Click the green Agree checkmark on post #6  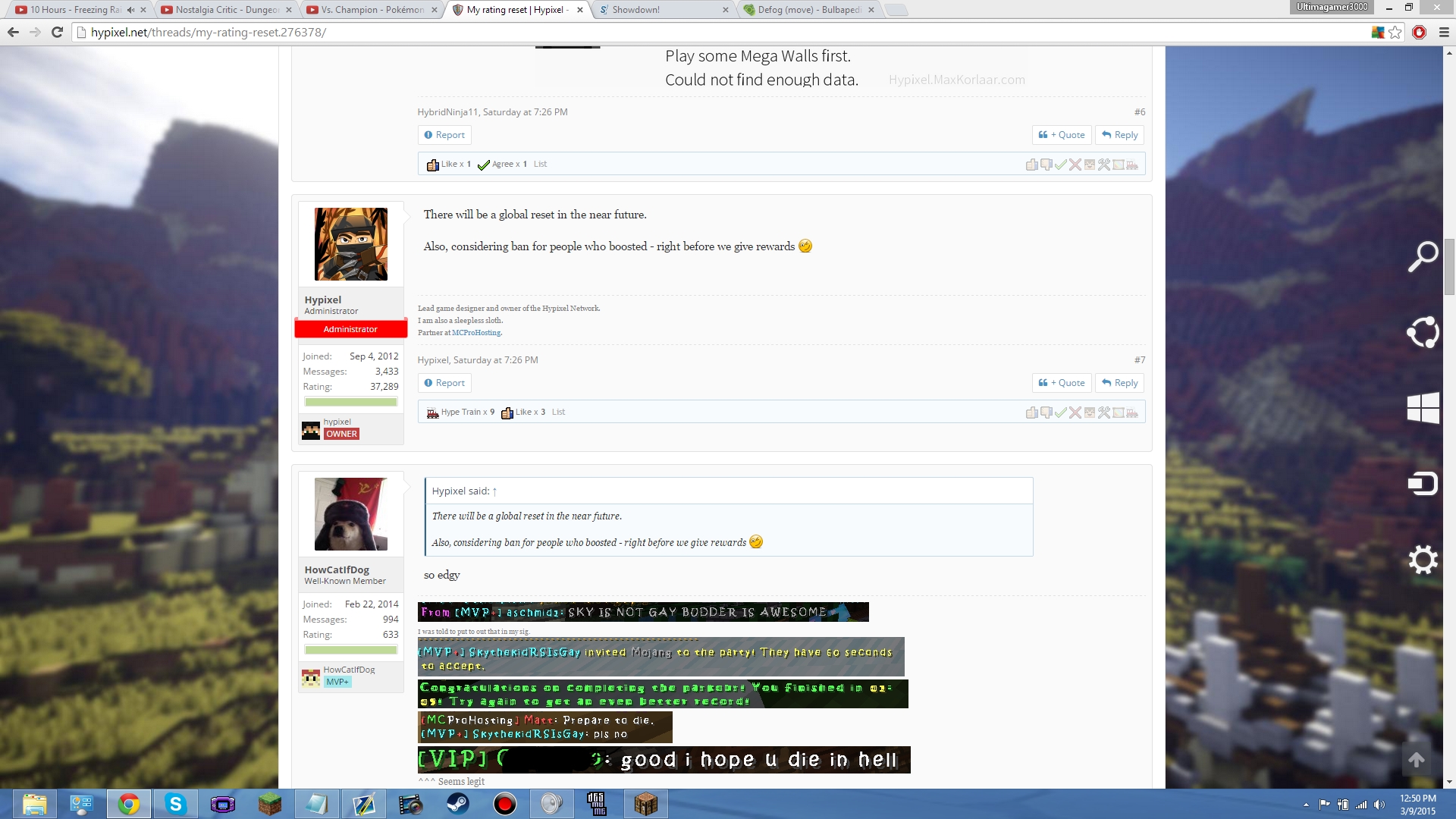tap(1061, 165)
